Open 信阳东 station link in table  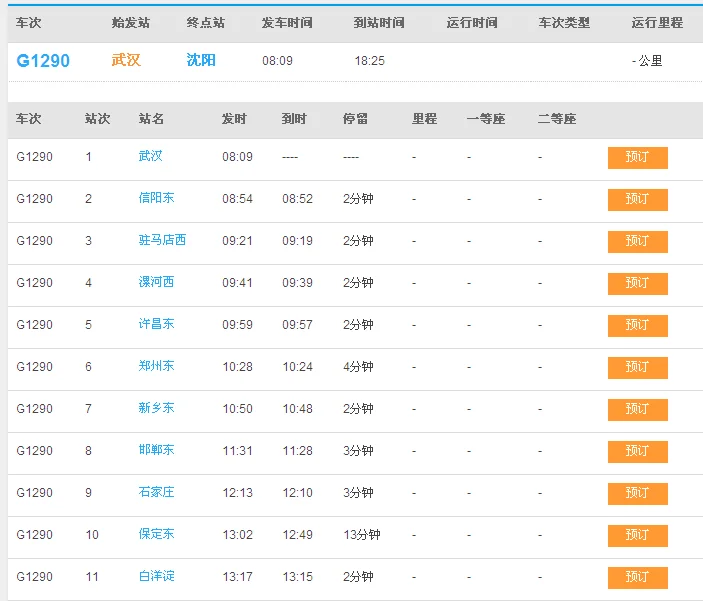click(156, 198)
